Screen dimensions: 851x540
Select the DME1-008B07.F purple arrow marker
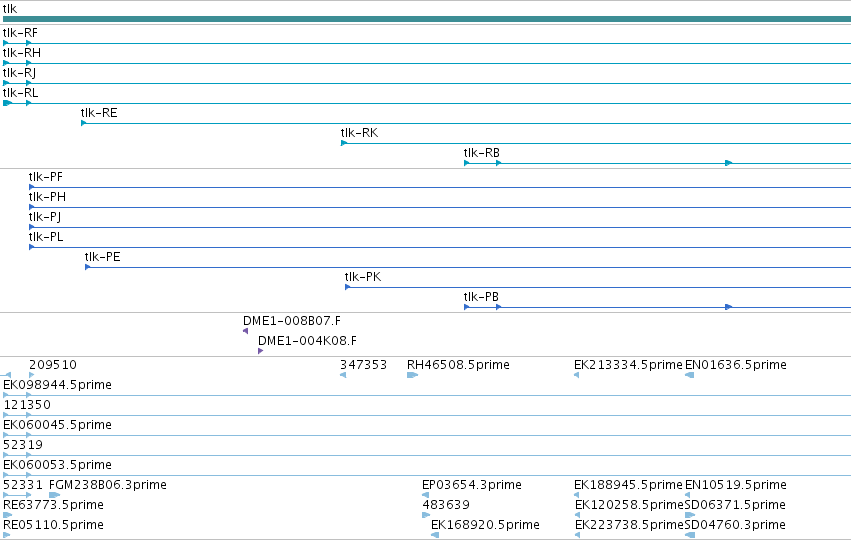pyautogui.click(x=245, y=331)
